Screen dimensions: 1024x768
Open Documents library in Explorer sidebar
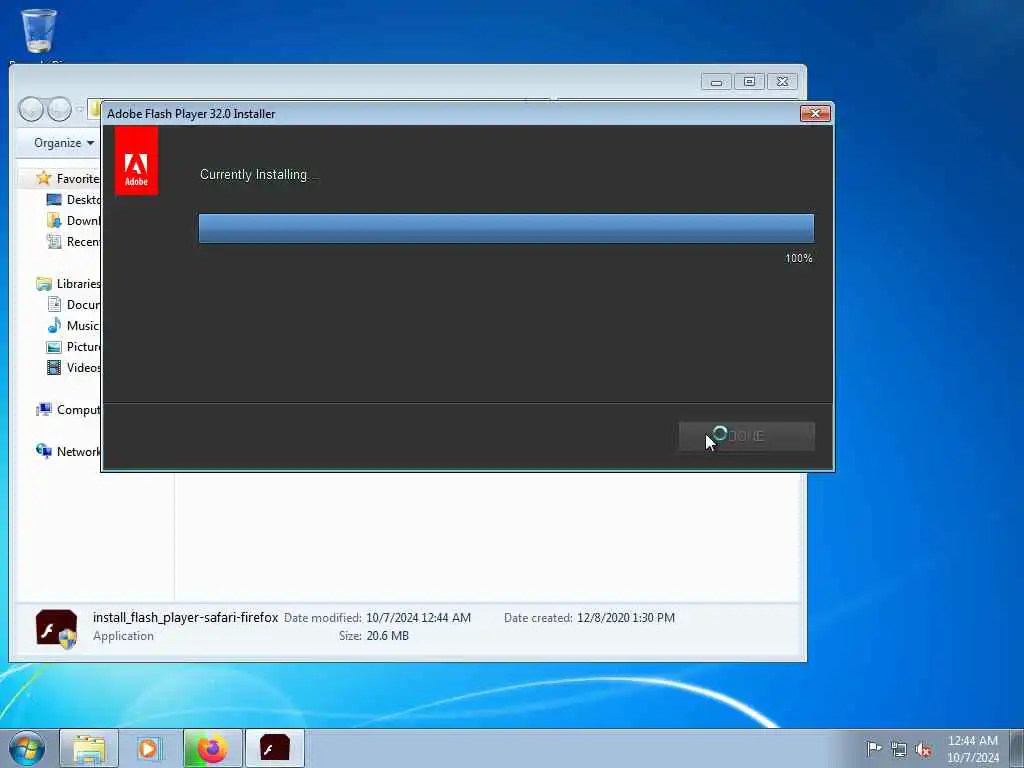(84, 304)
